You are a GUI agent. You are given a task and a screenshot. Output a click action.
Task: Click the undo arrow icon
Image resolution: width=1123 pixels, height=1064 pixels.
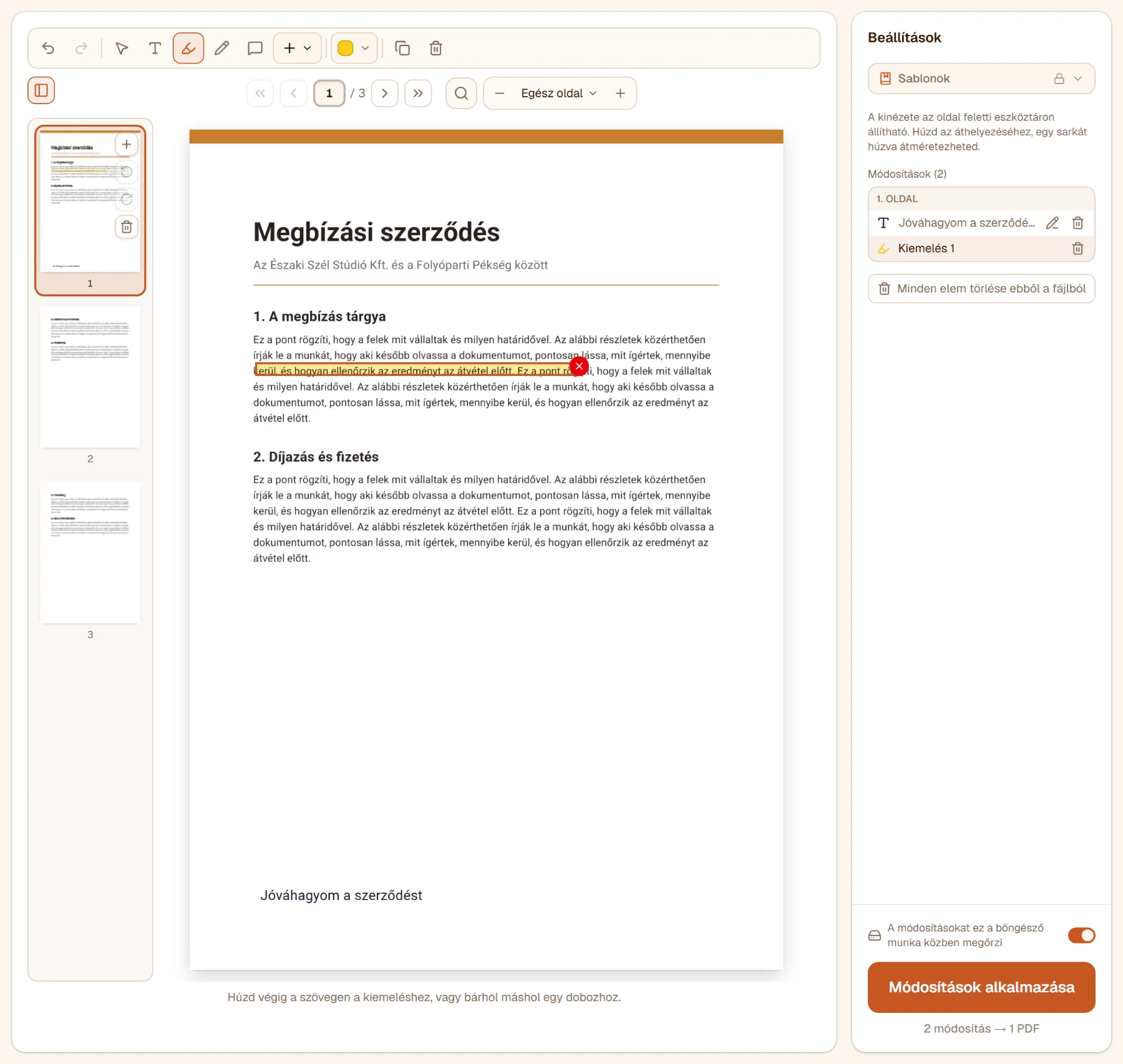coord(48,48)
